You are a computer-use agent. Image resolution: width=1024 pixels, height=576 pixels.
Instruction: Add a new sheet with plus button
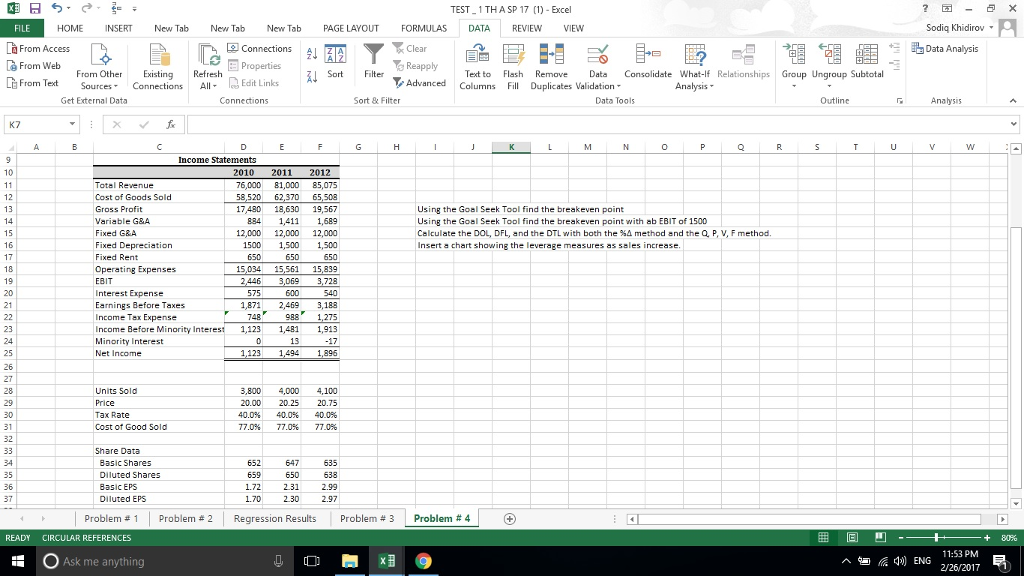pyautogui.click(x=509, y=519)
